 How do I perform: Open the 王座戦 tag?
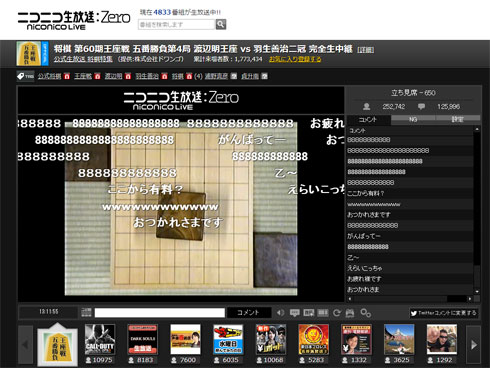83,76
